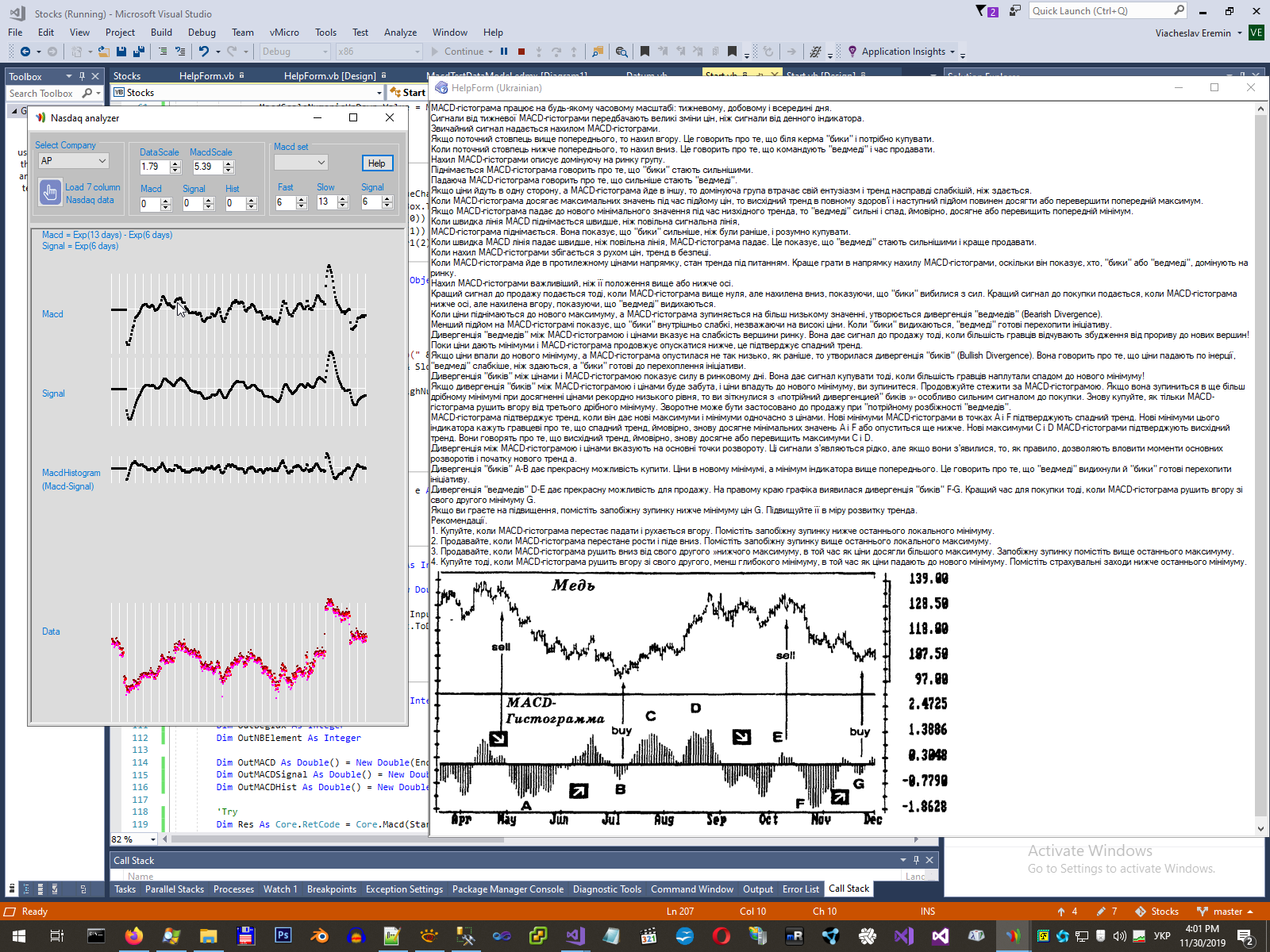Viewport: 1270px width, 952px height.
Task: Switch to the Error List bottom tab
Action: tap(800, 889)
